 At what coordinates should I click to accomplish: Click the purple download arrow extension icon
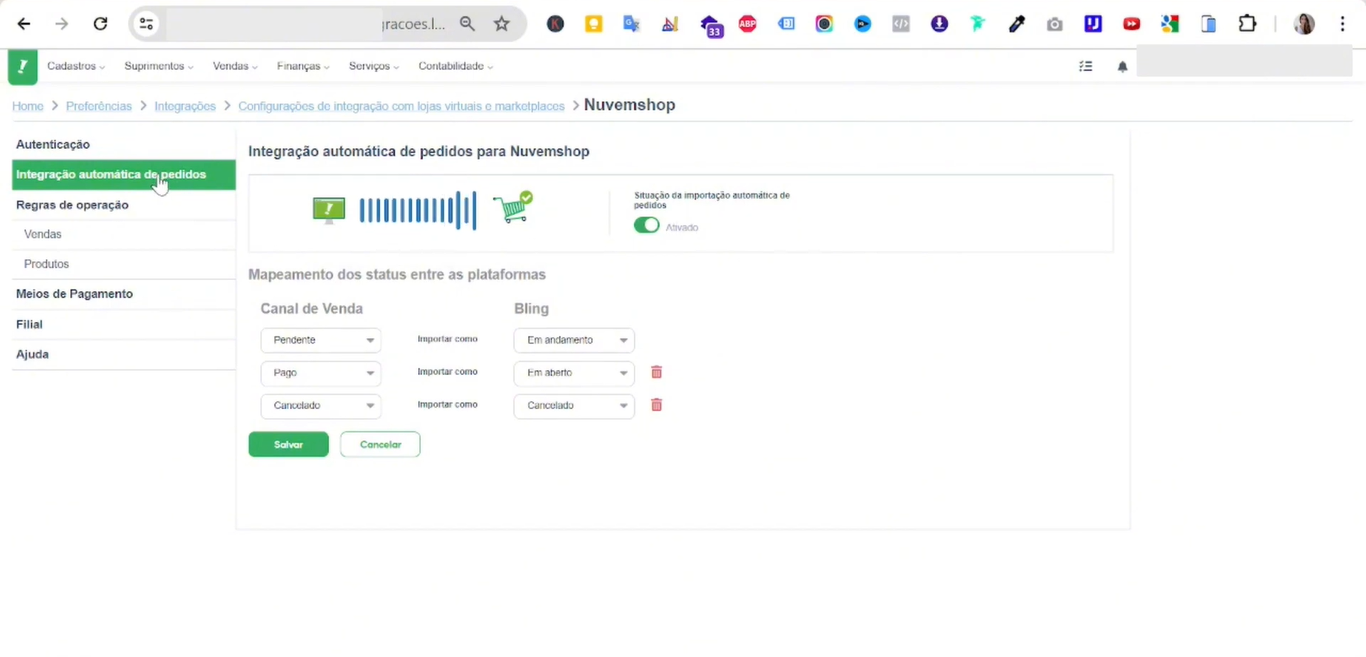pos(939,24)
